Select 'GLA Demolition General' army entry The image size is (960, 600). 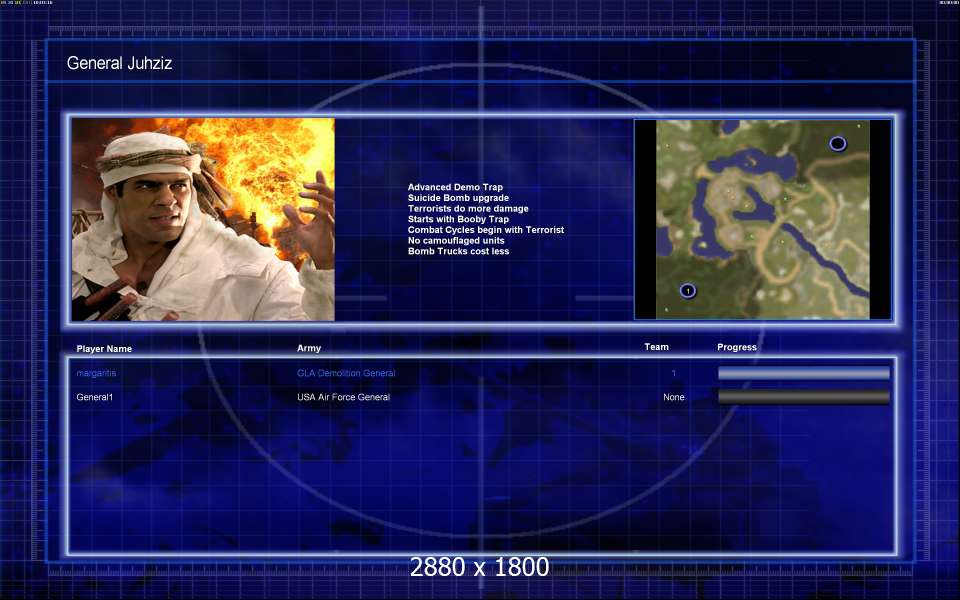pos(346,373)
